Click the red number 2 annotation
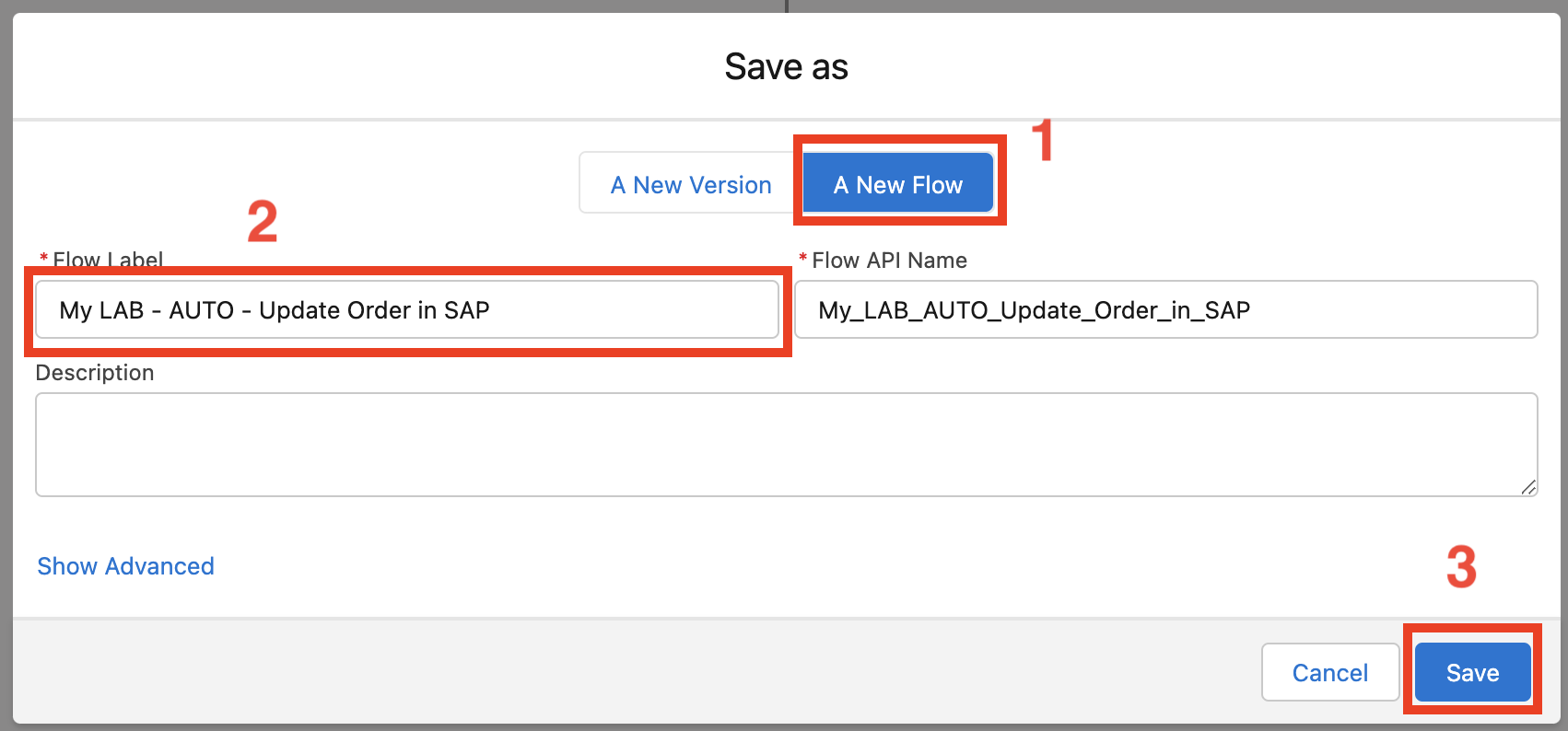Viewport: 1568px width, 731px height. 263,223
